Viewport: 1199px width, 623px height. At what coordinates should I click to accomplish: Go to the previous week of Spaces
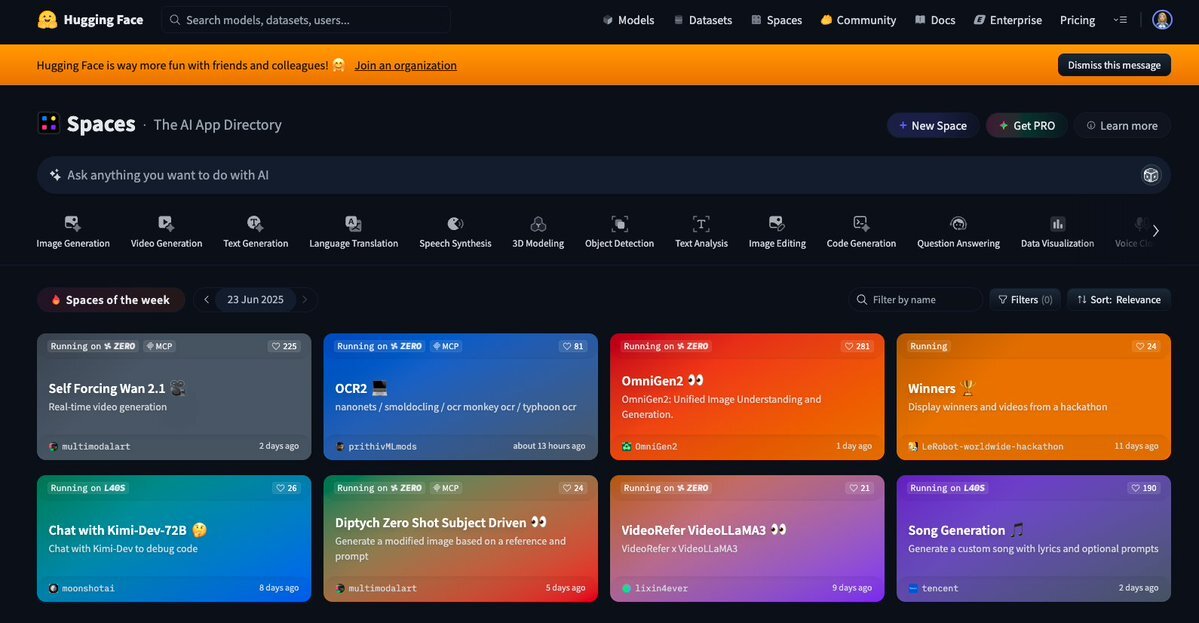pyautogui.click(x=206, y=300)
